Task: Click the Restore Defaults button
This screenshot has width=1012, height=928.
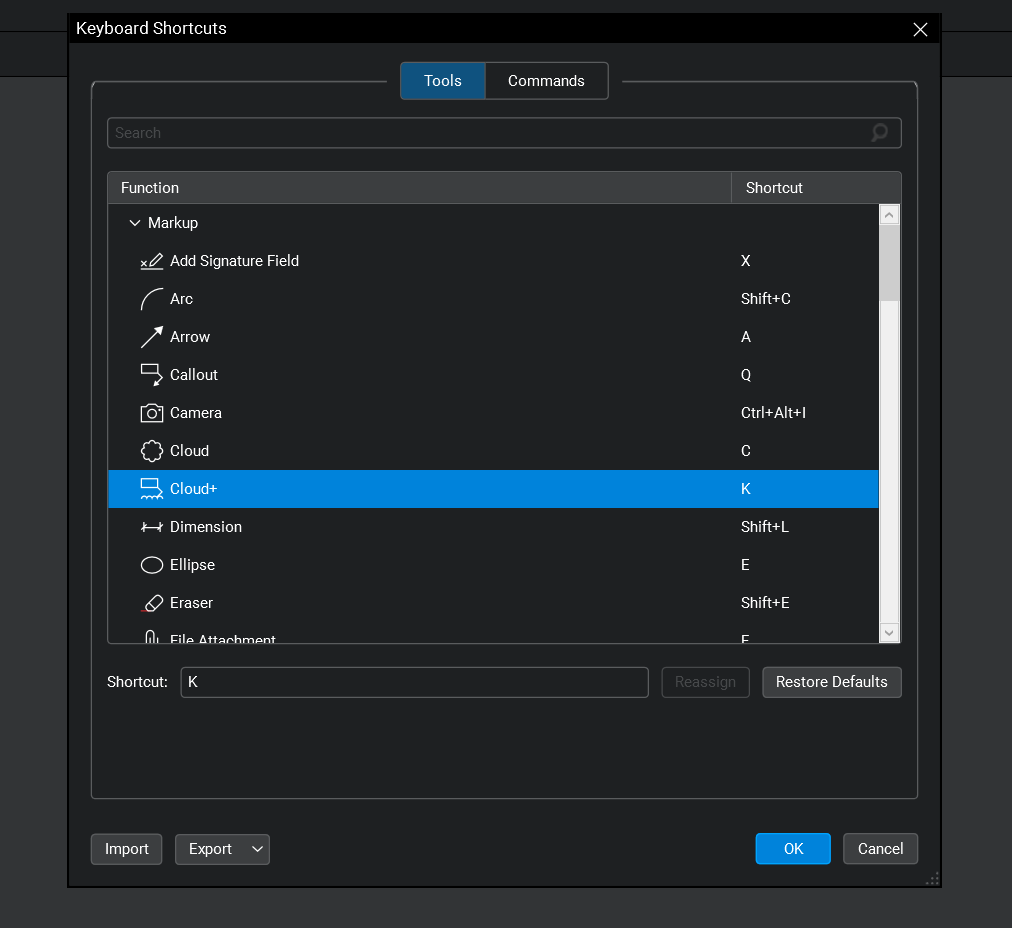Action: click(831, 682)
